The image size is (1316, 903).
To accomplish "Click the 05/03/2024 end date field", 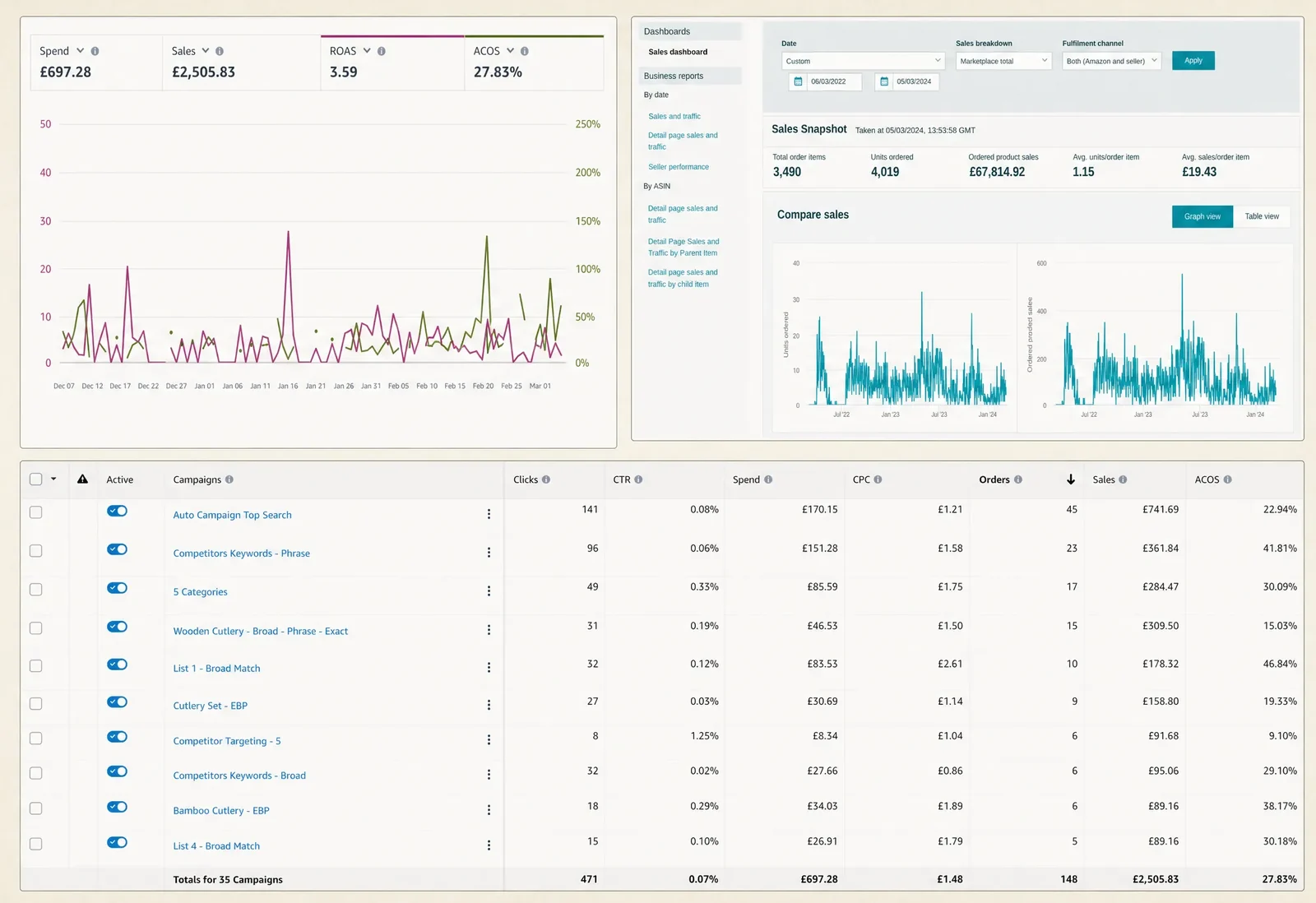I will pyautogui.click(x=915, y=81).
